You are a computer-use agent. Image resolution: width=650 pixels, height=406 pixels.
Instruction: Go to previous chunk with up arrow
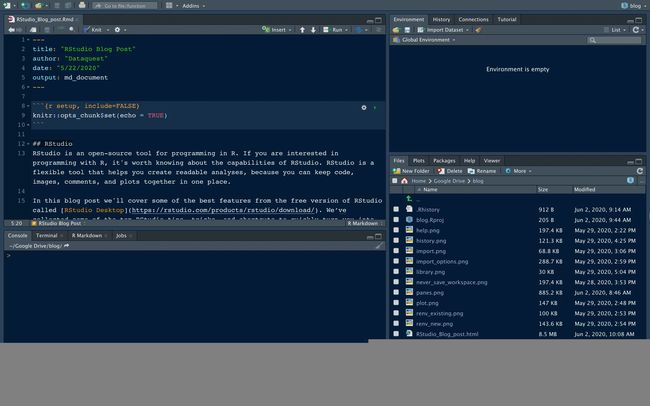302,30
